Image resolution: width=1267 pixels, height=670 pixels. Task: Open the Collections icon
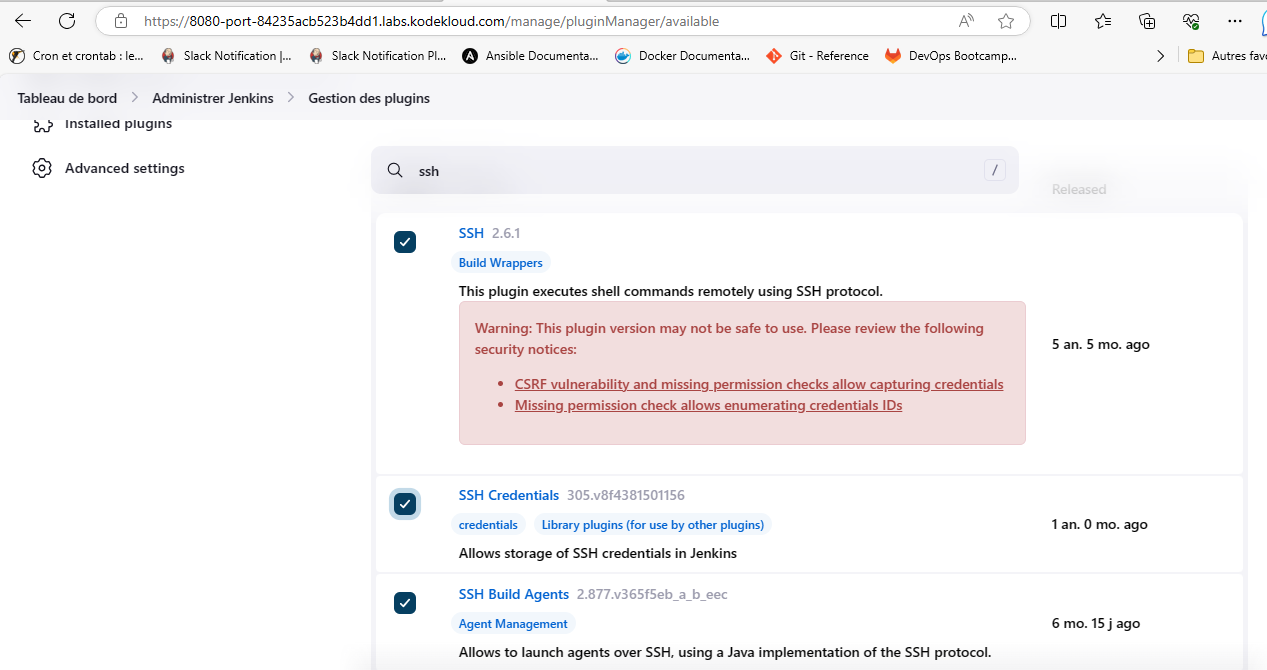click(x=1147, y=21)
